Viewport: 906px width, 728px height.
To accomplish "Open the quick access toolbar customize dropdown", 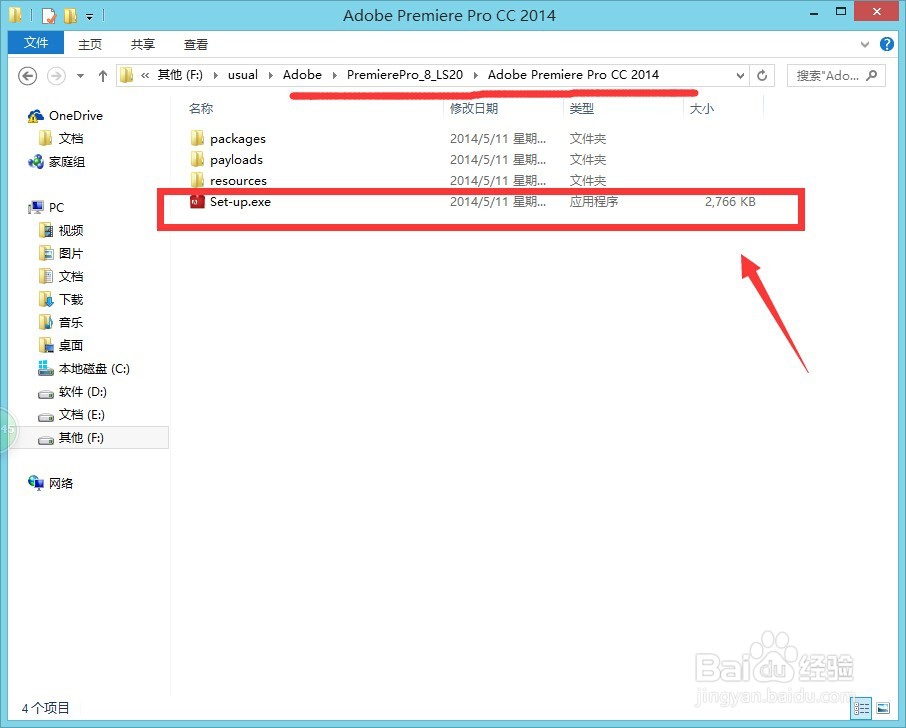I will coord(90,15).
